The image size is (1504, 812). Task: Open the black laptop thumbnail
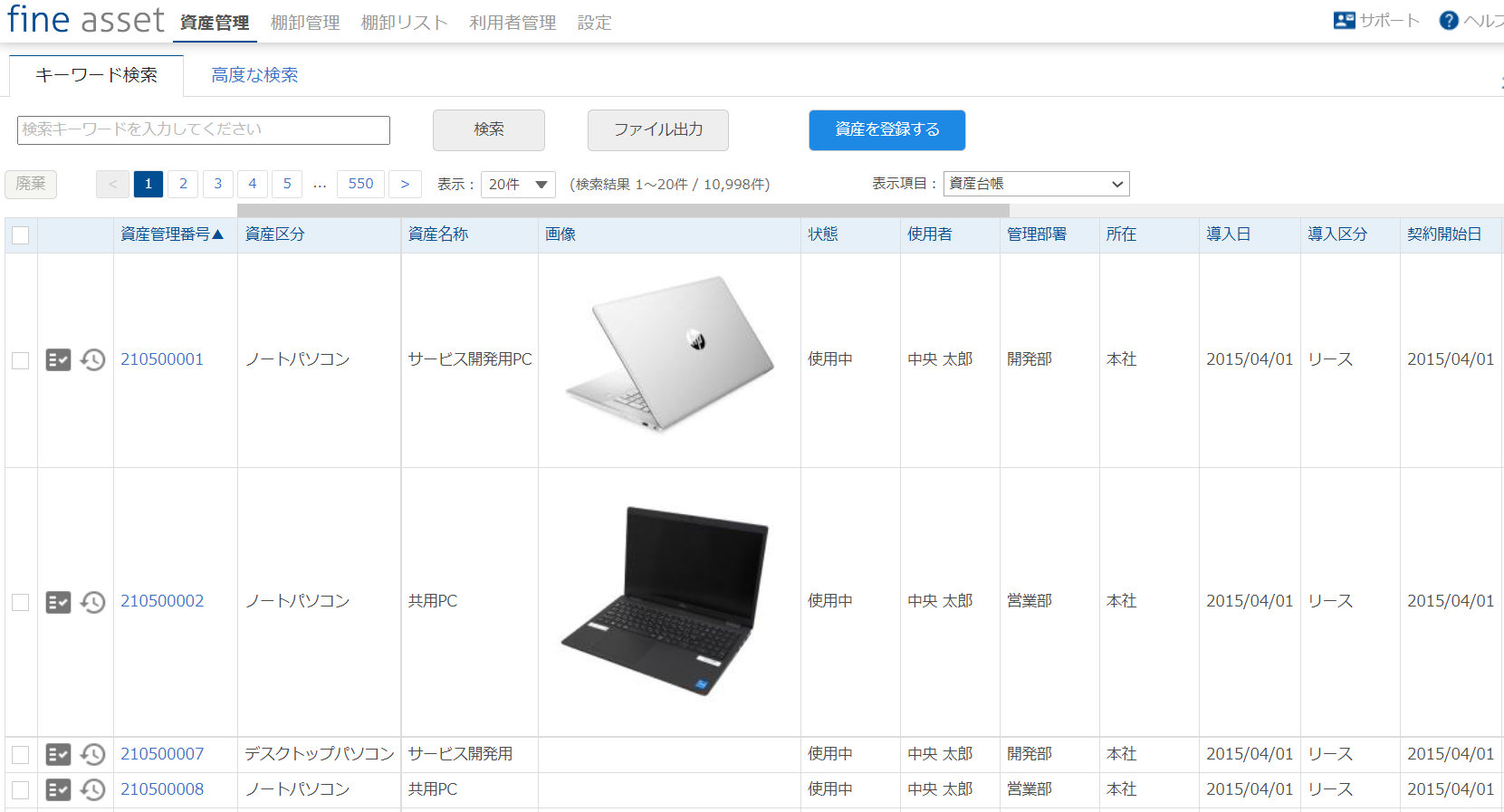665,601
